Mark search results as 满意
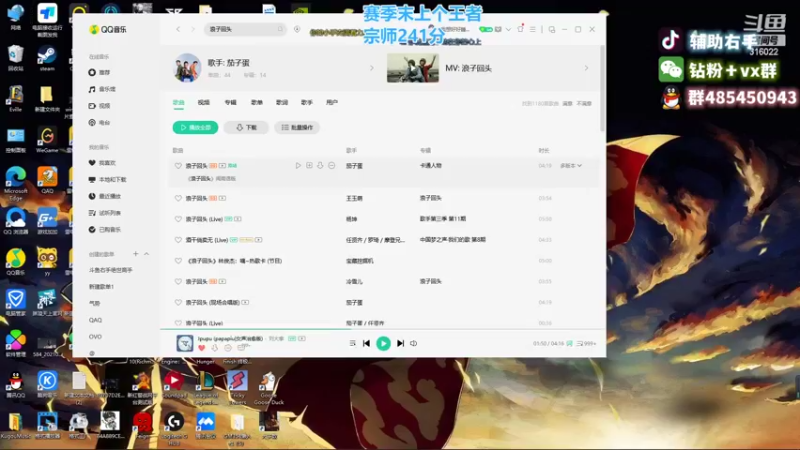The width and height of the screenshot is (800, 450). [567, 104]
